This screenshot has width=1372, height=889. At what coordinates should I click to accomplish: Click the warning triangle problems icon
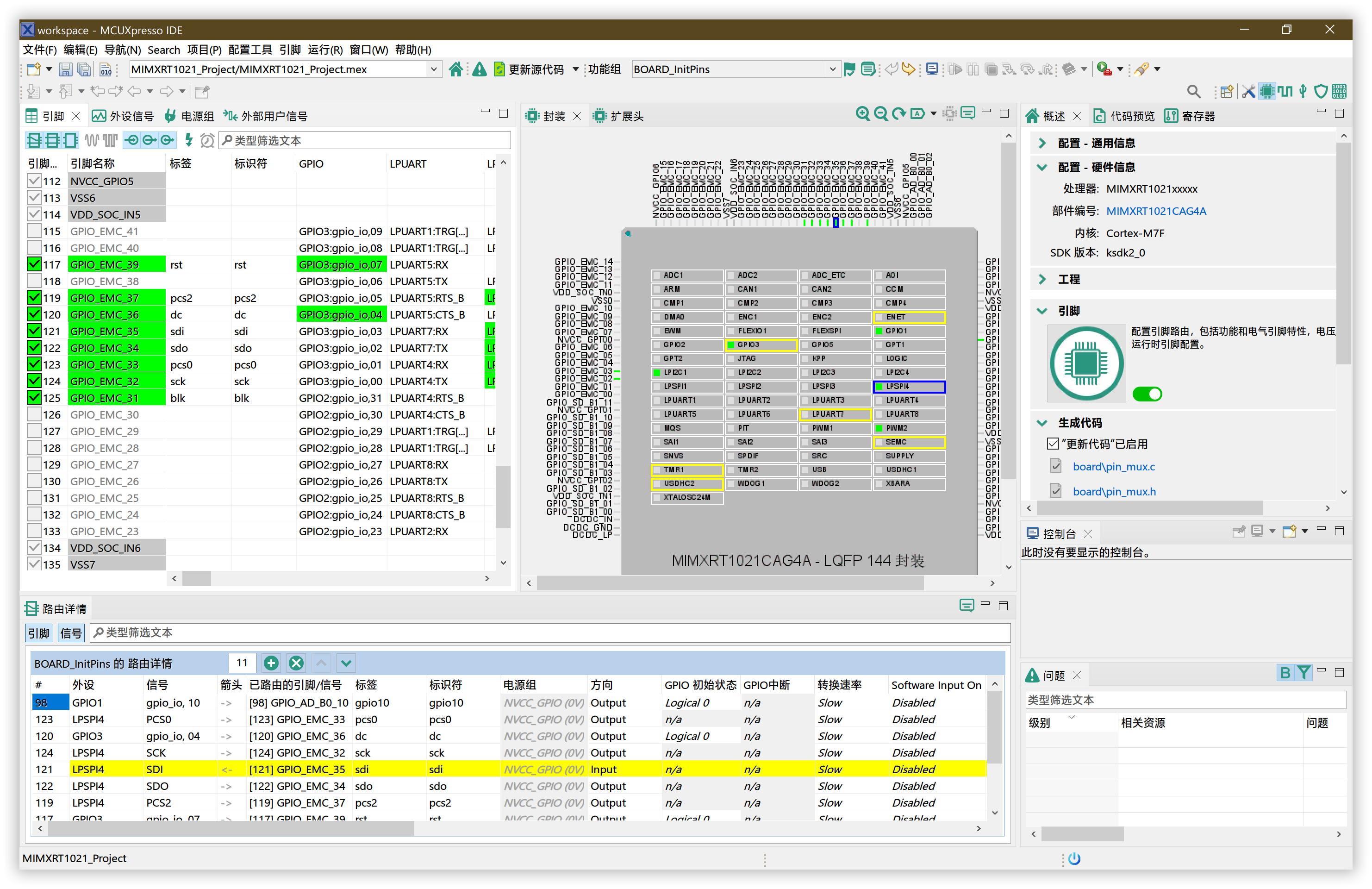coord(479,69)
